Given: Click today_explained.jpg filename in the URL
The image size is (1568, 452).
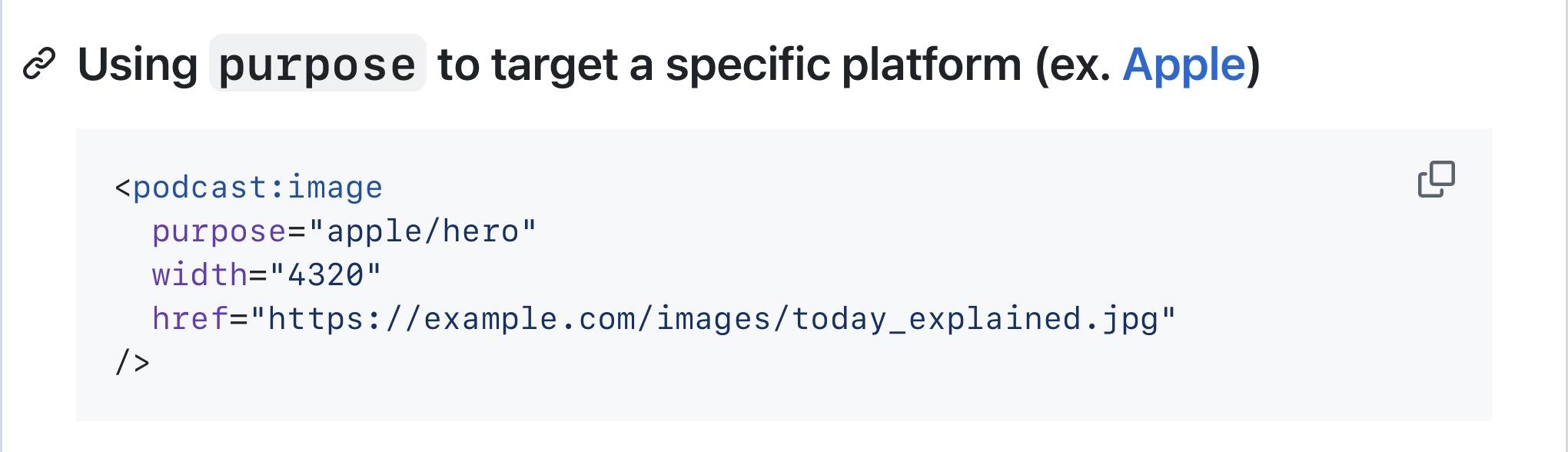Looking at the screenshot, I should pos(975,319).
